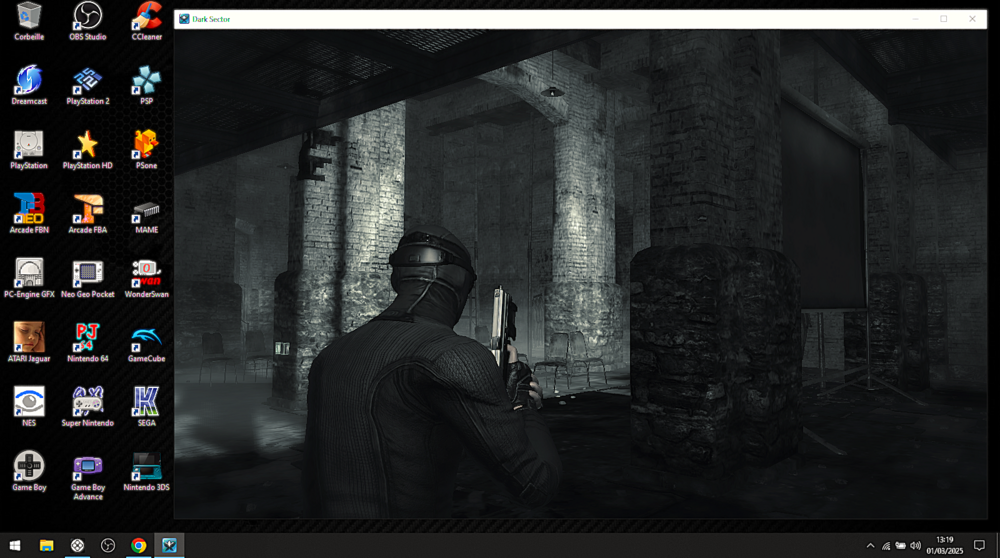Image resolution: width=1000 pixels, height=558 pixels.
Task: Open the Windows Start menu
Action: (x=15, y=545)
